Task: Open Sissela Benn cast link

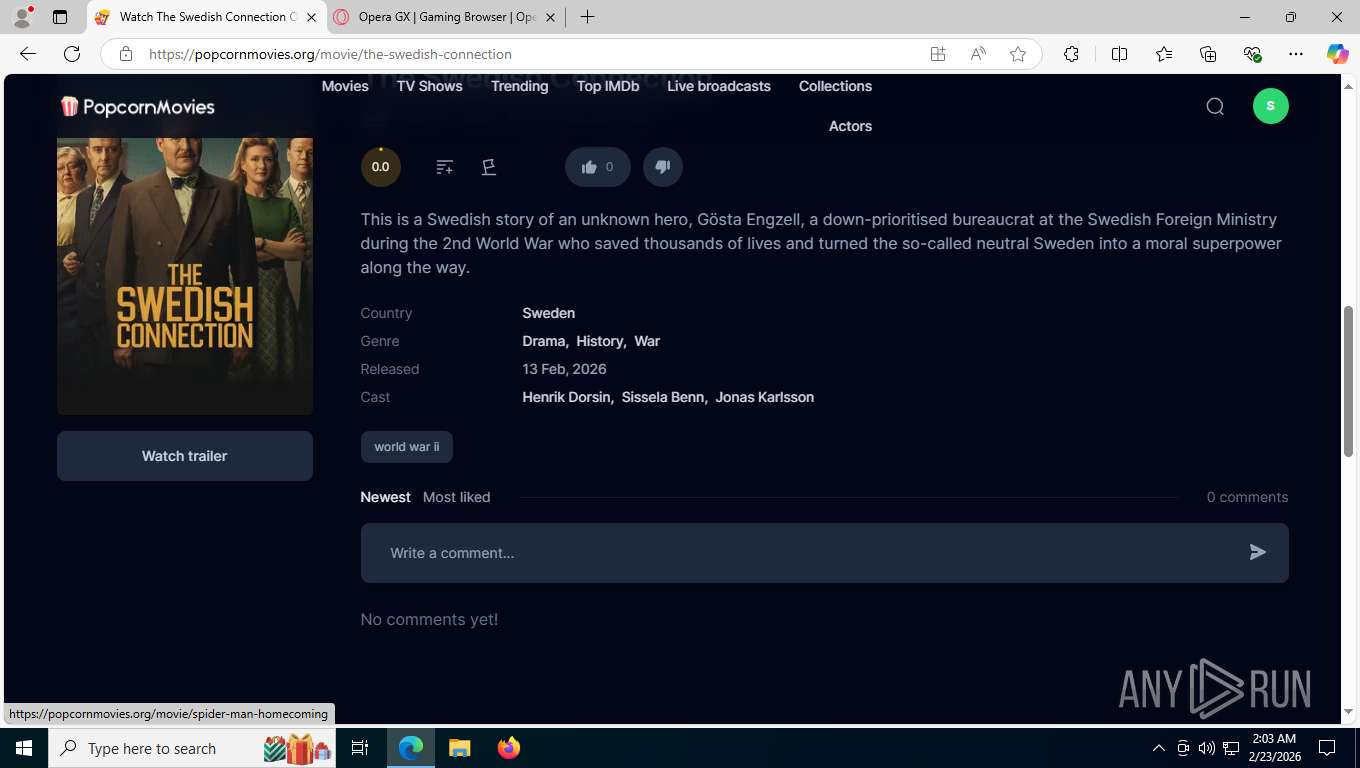Action: tap(663, 397)
